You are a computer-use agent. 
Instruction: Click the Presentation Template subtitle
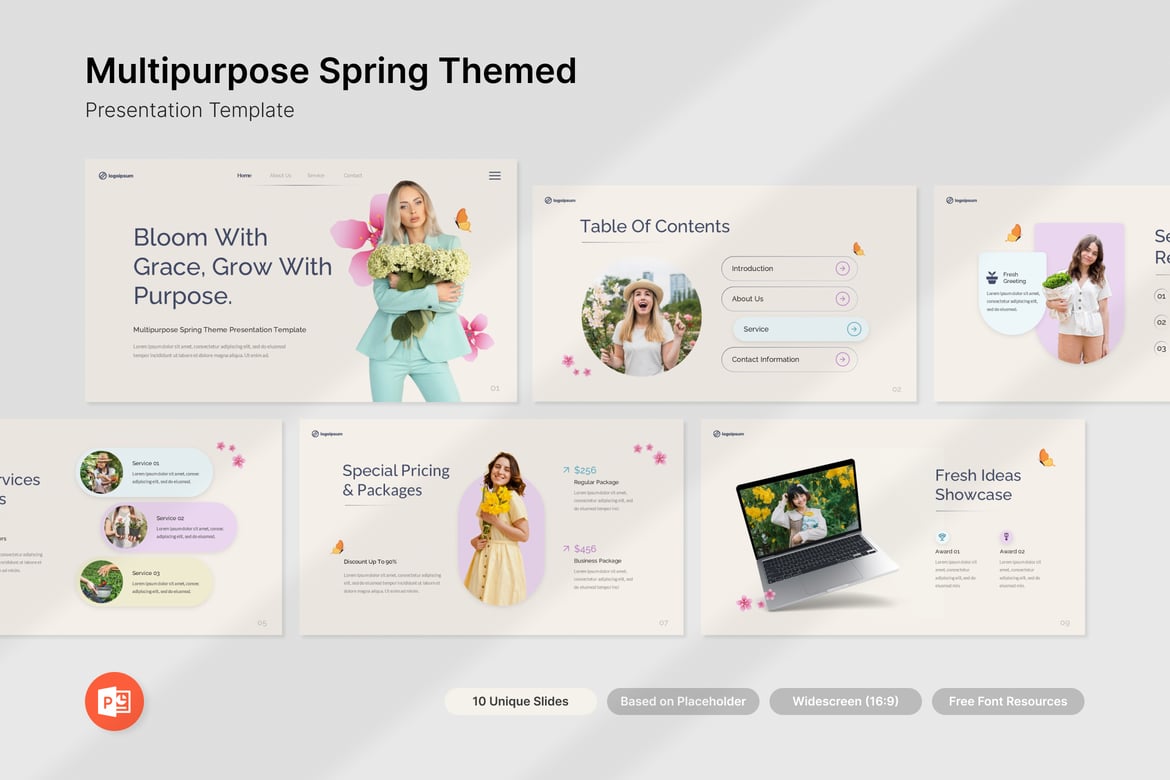point(190,110)
